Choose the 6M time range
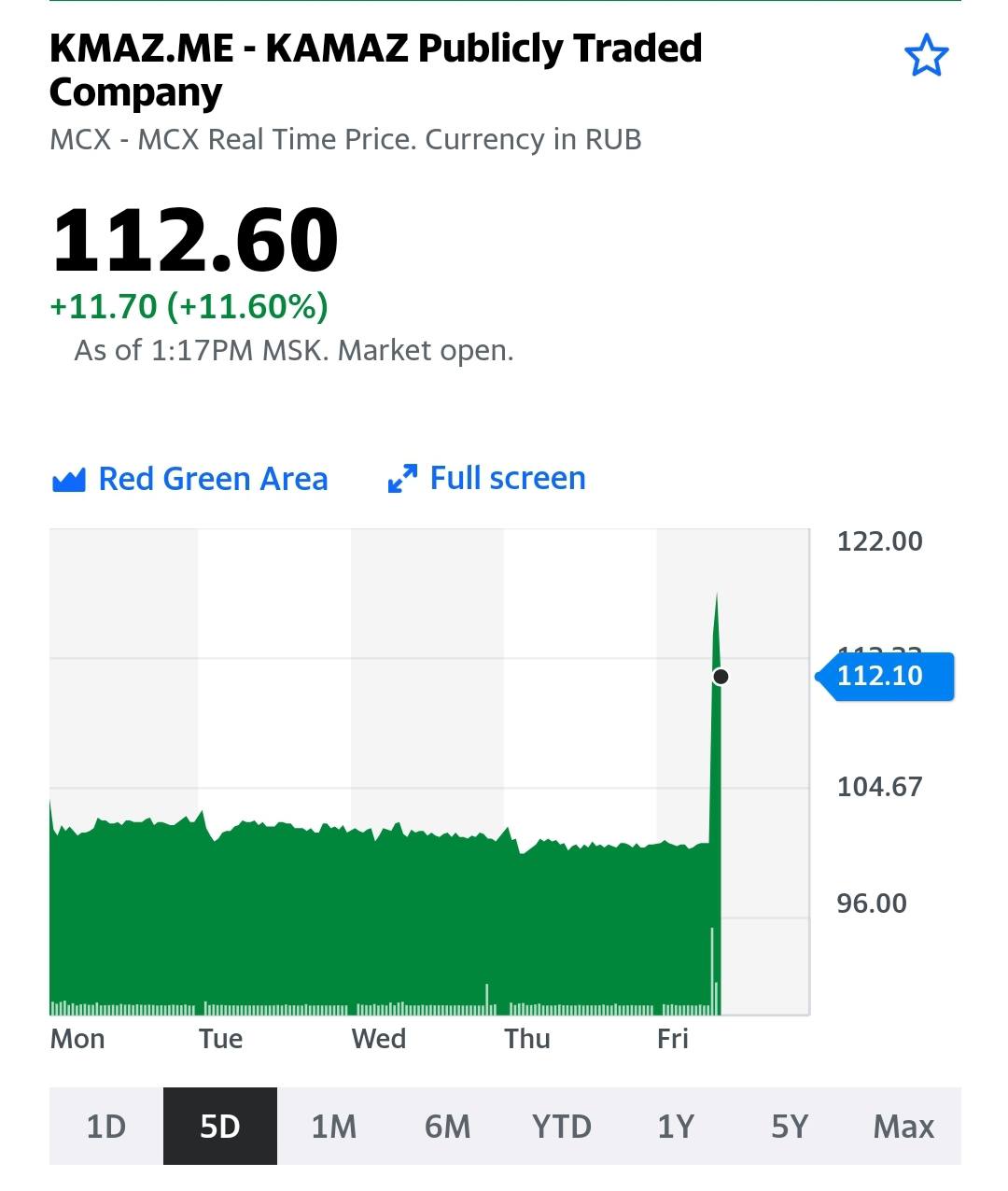This screenshot has height=1191, width=1008. pyautogui.click(x=447, y=1127)
